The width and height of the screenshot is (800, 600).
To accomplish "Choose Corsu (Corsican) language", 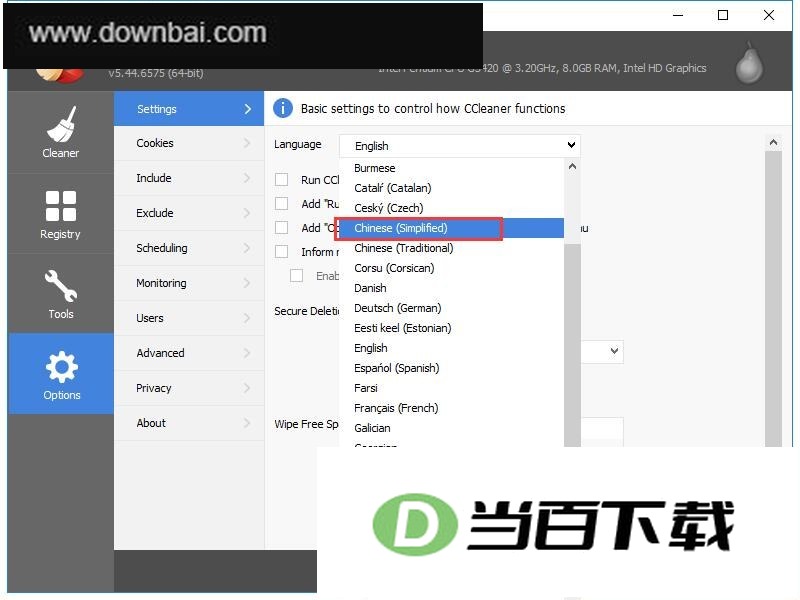I will pos(452,268).
